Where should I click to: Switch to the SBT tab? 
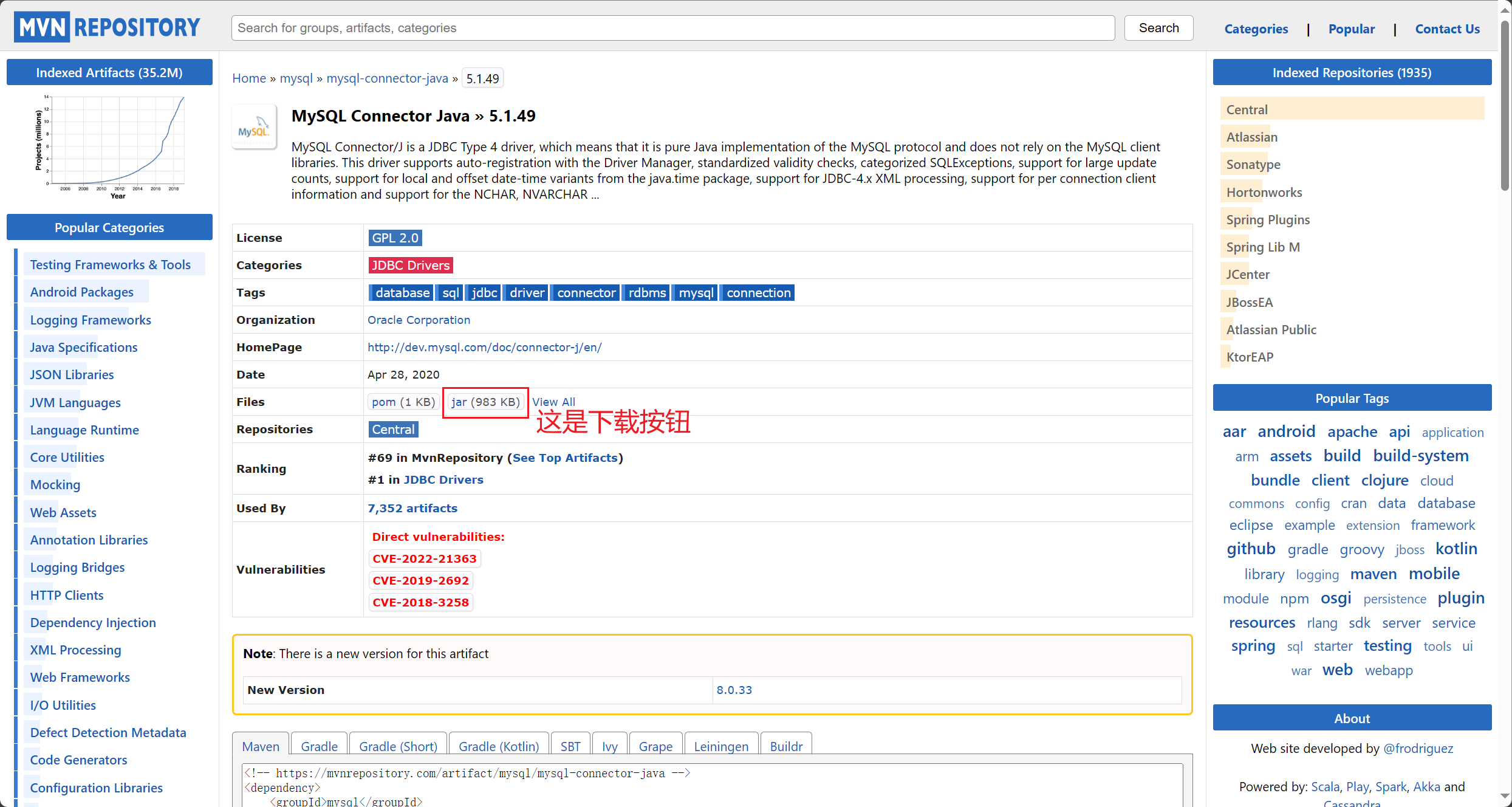(x=570, y=746)
